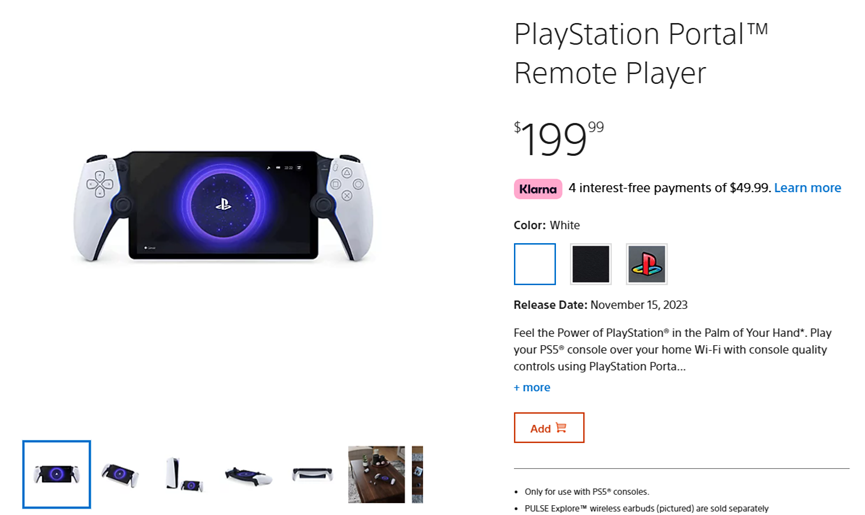The width and height of the screenshot is (865, 515).
Task: Click the $199.99 price
Action: 559,139
